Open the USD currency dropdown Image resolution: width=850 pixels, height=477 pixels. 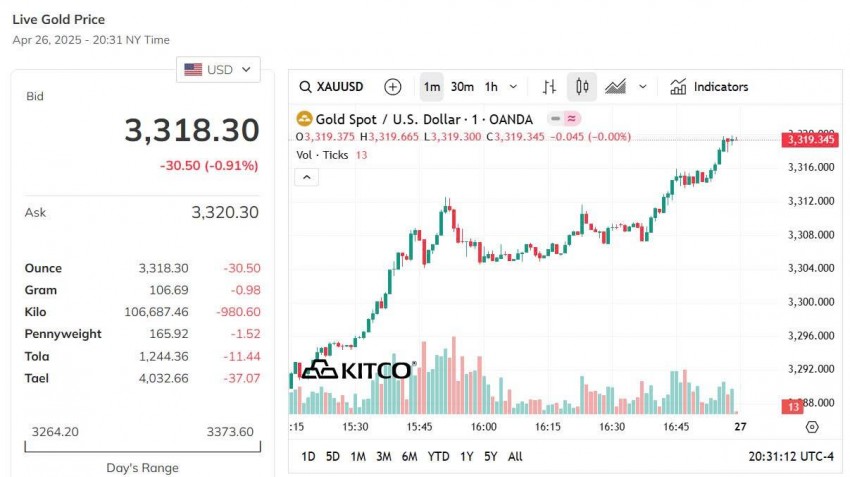click(x=218, y=70)
